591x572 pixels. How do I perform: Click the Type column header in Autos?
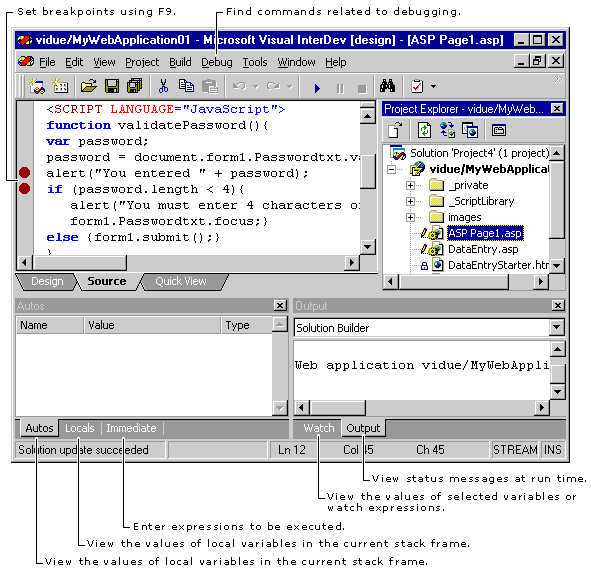247,325
